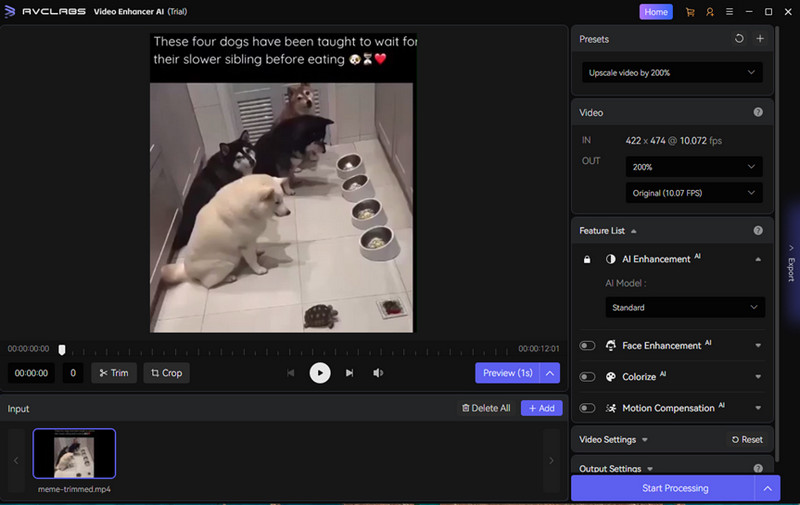Mute audio with the speaker icon
This screenshot has width=800, height=505.
click(x=378, y=373)
